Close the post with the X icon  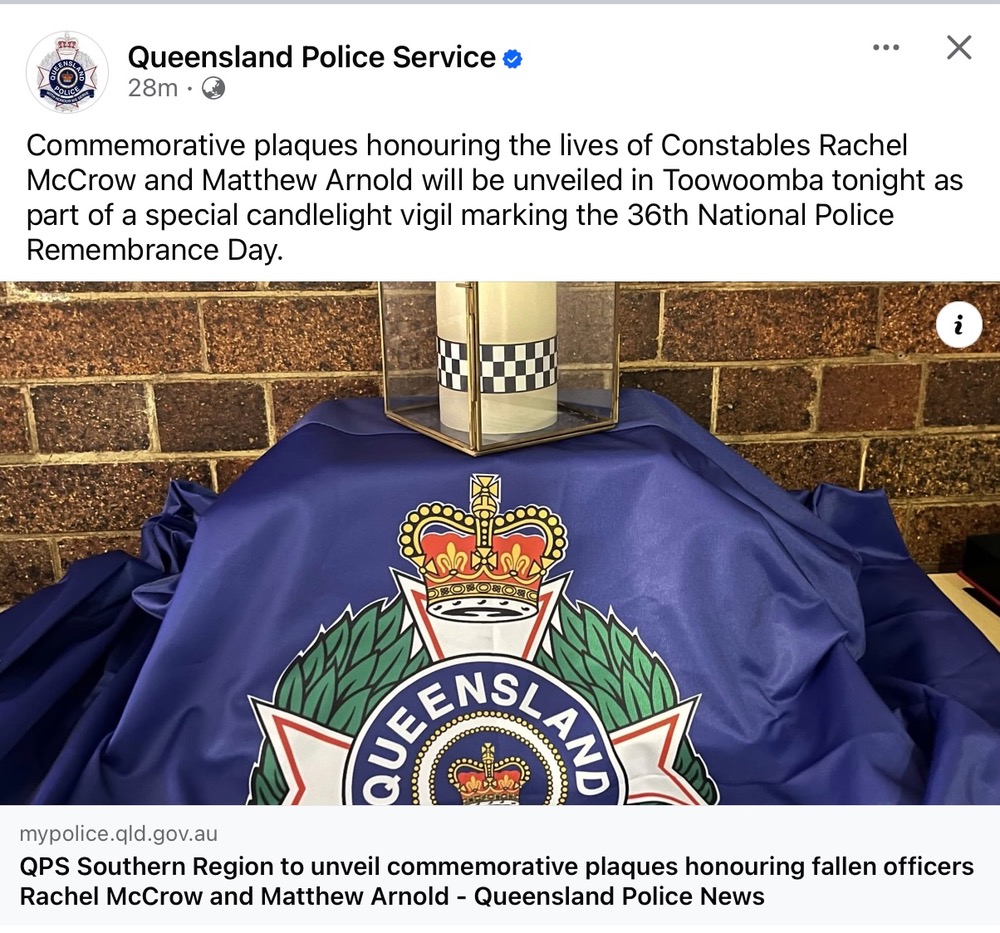959,47
